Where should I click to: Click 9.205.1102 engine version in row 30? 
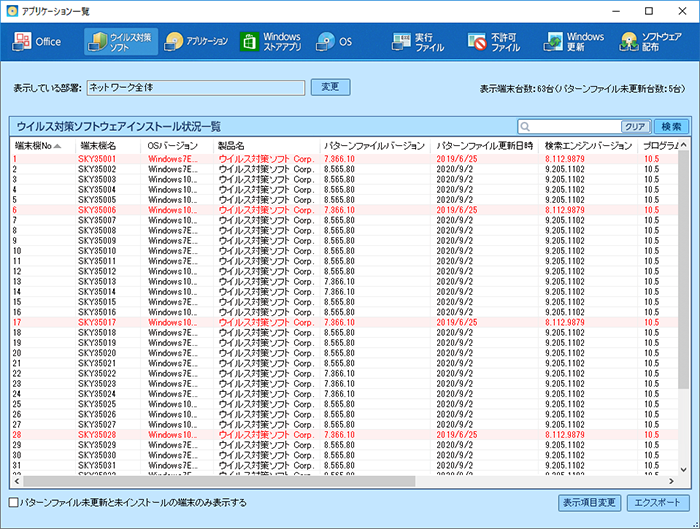click(x=565, y=455)
